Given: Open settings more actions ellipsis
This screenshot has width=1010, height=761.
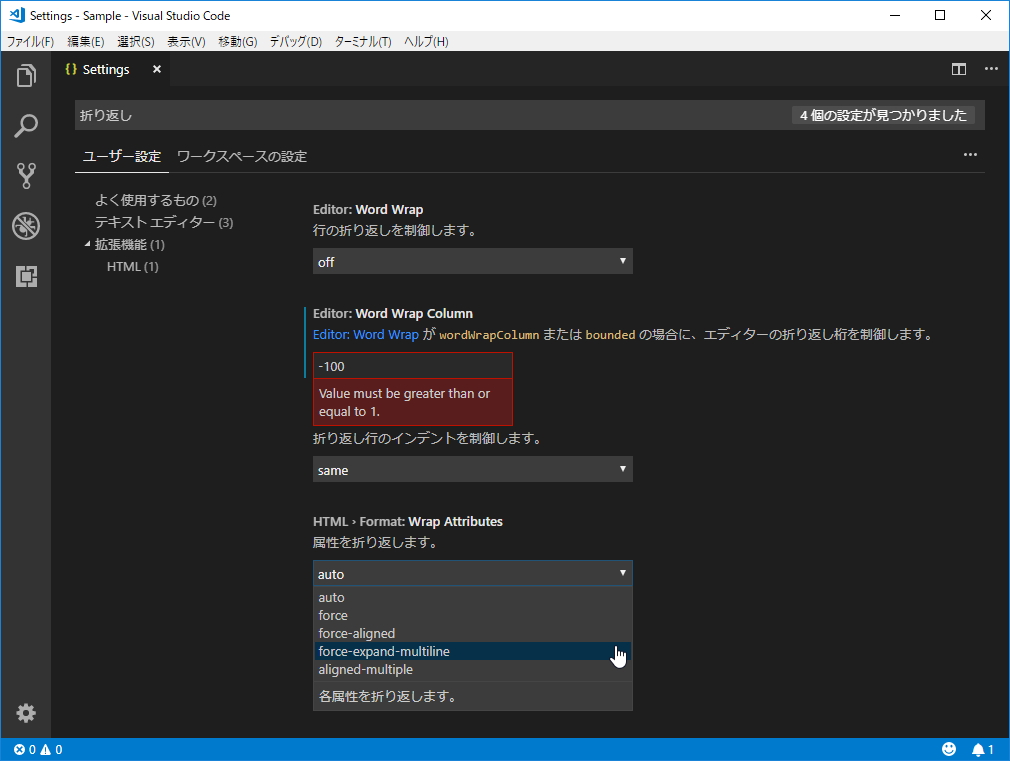Looking at the screenshot, I should point(970,155).
